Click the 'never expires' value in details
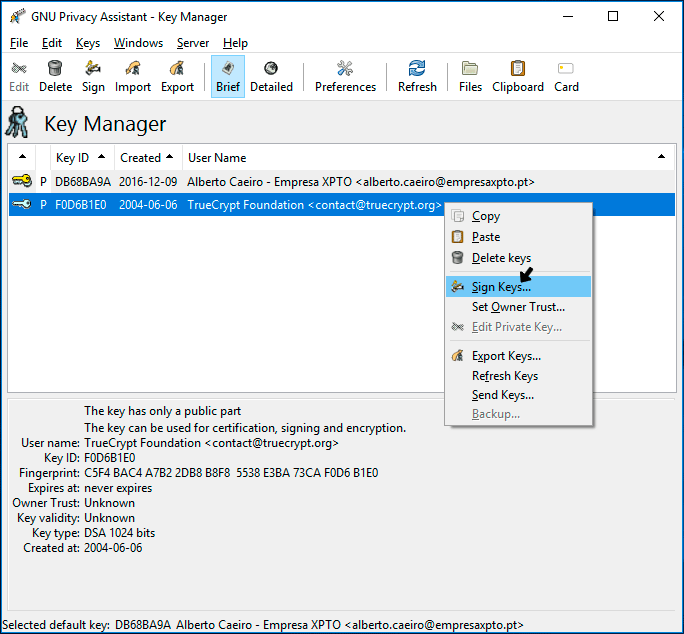The width and height of the screenshot is (684, 634). (x=118, y=488)
